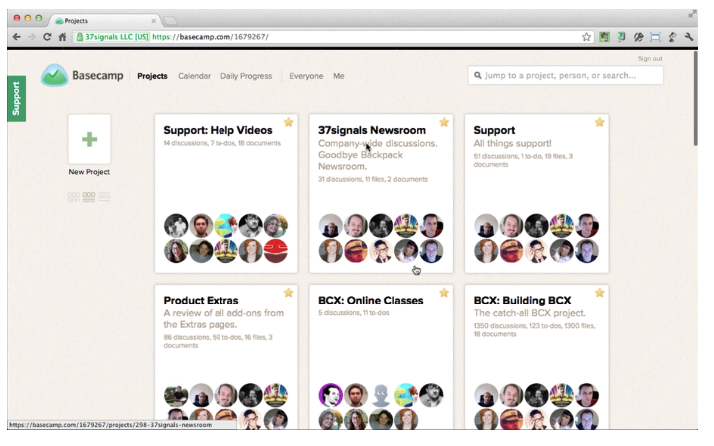Screen dimensions: 714x446
Task: Open the Chrome wrench settings menu
Action: [689, 37]
